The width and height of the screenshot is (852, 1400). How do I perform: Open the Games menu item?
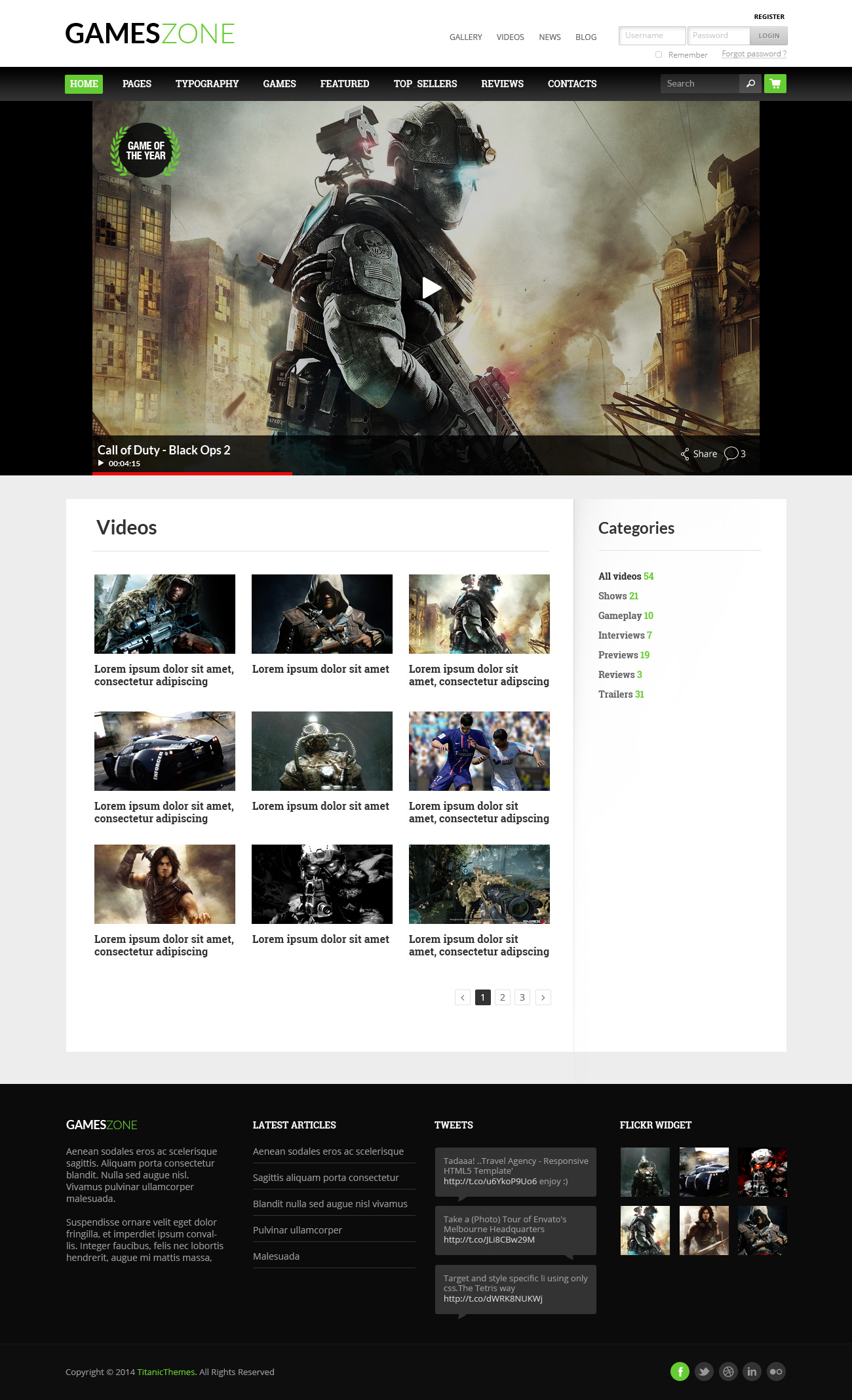point(279,84)
